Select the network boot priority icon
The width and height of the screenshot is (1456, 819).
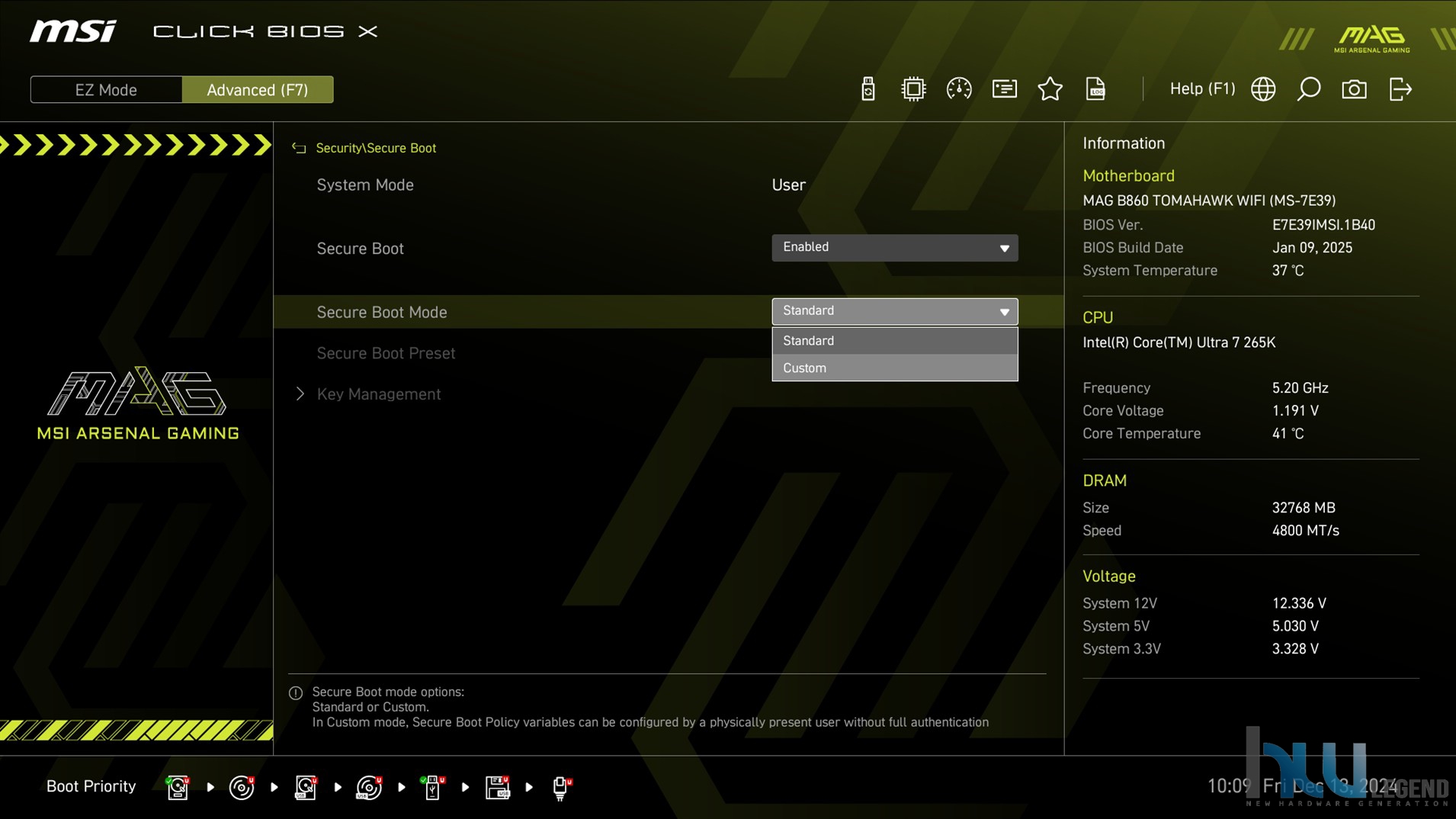[x=562, y=787]
